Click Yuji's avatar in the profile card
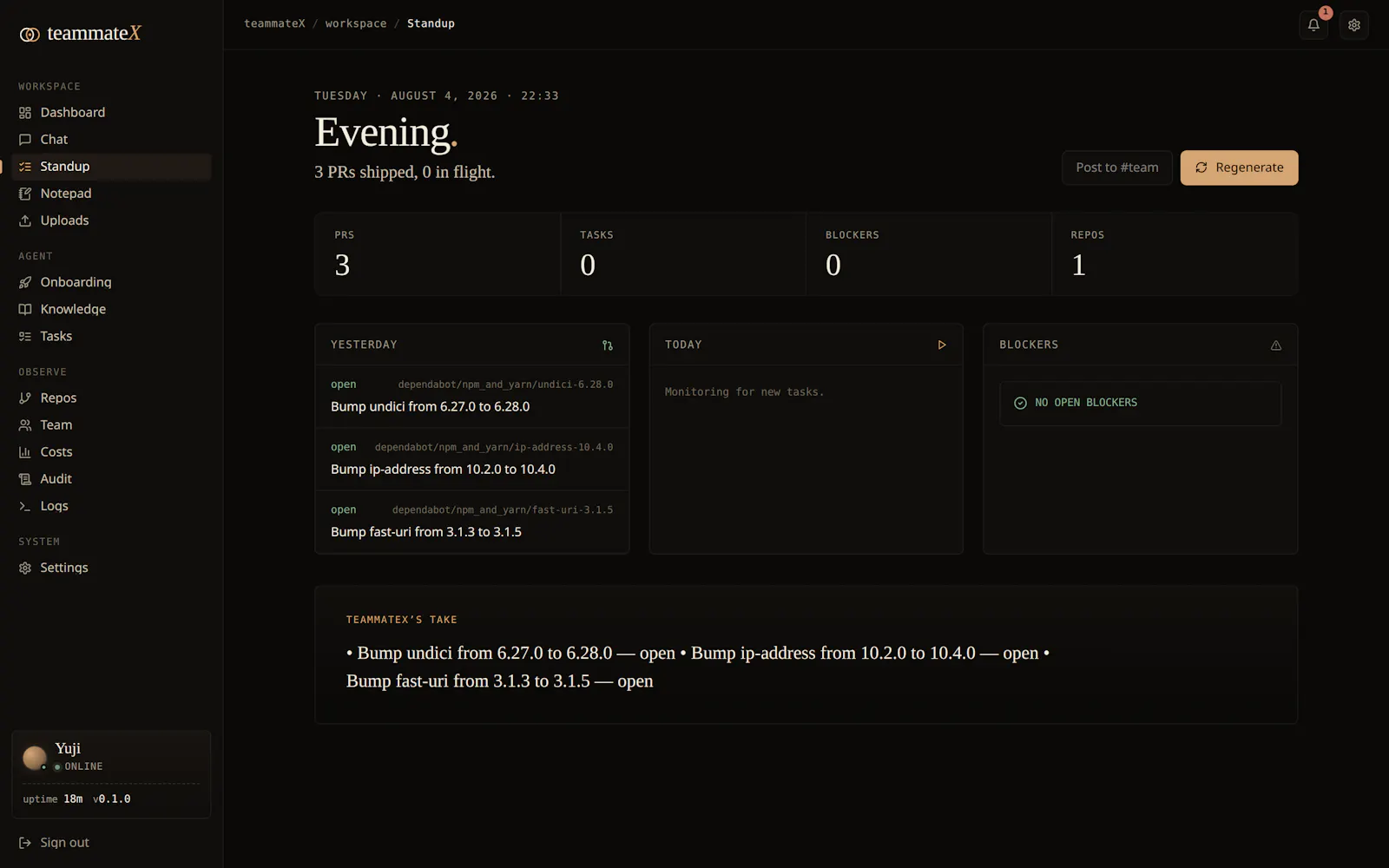1389x868 pixels. (x=35, y=758)
